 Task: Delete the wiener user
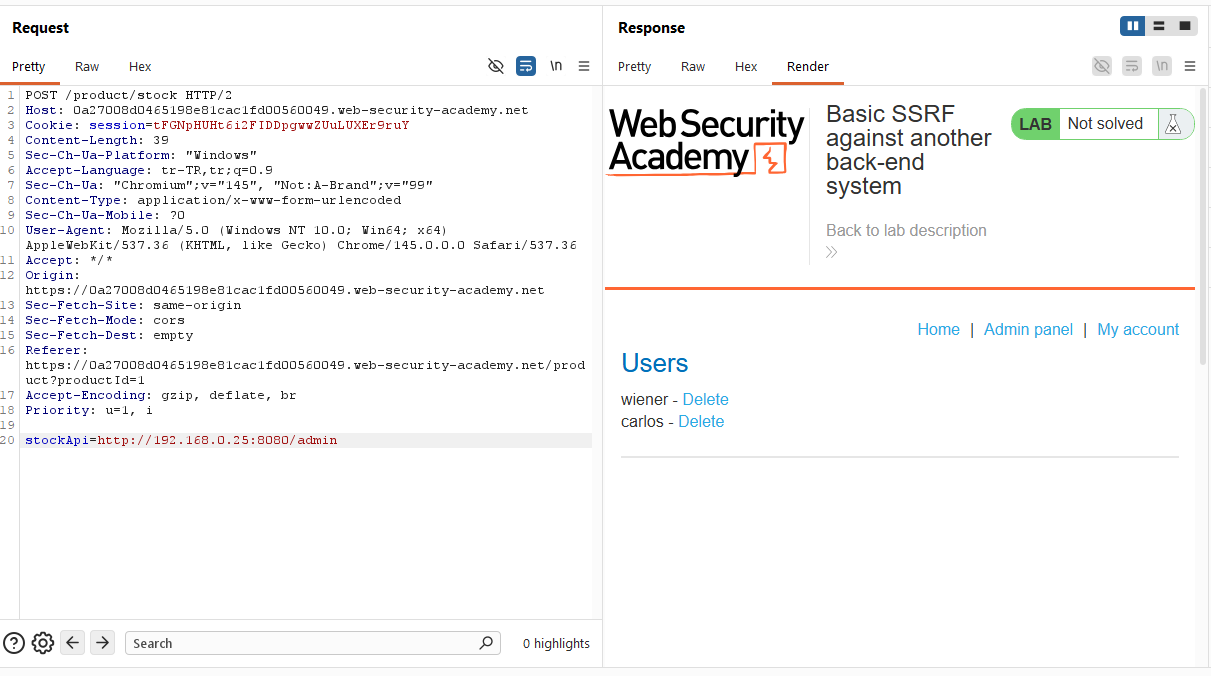click(x=705, y=399)
